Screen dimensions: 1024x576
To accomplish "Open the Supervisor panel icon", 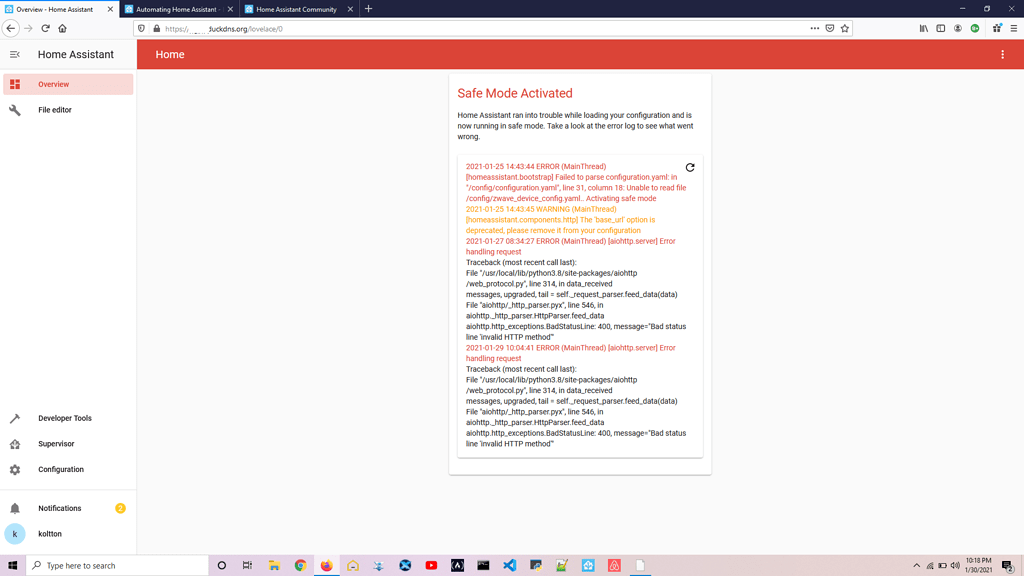I will (14, 443).
